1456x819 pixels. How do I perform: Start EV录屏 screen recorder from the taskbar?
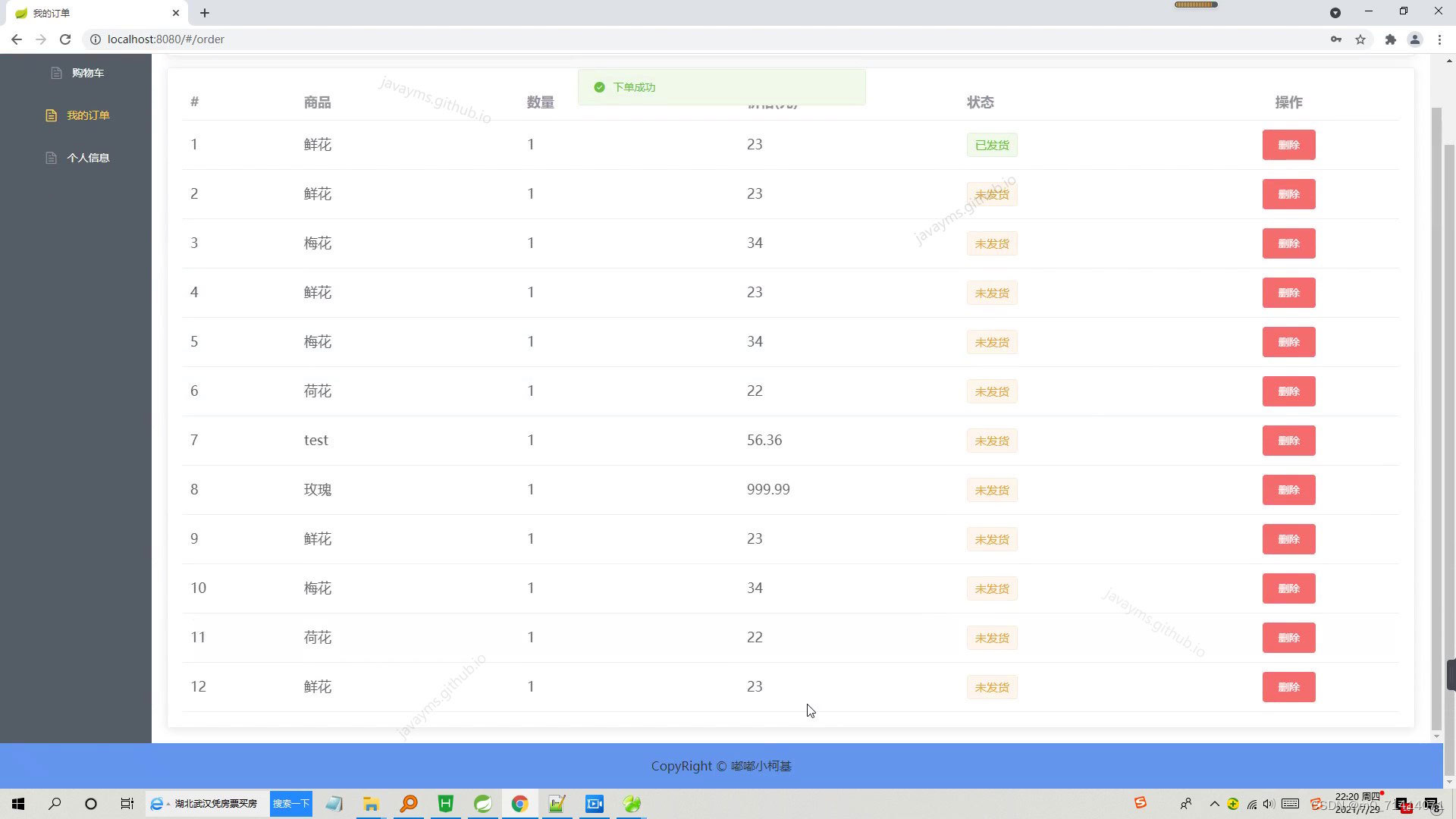click(x=594, y=804)
